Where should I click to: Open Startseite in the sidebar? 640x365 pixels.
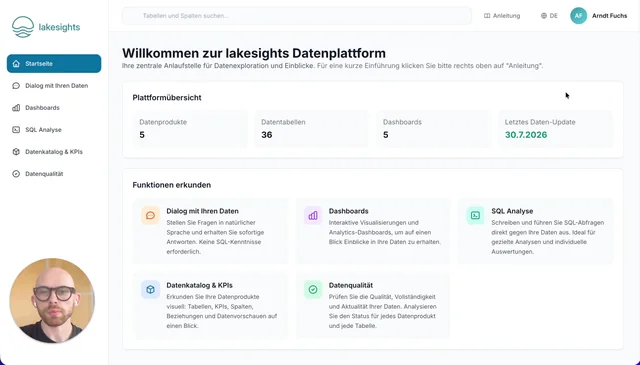point(54,64)
